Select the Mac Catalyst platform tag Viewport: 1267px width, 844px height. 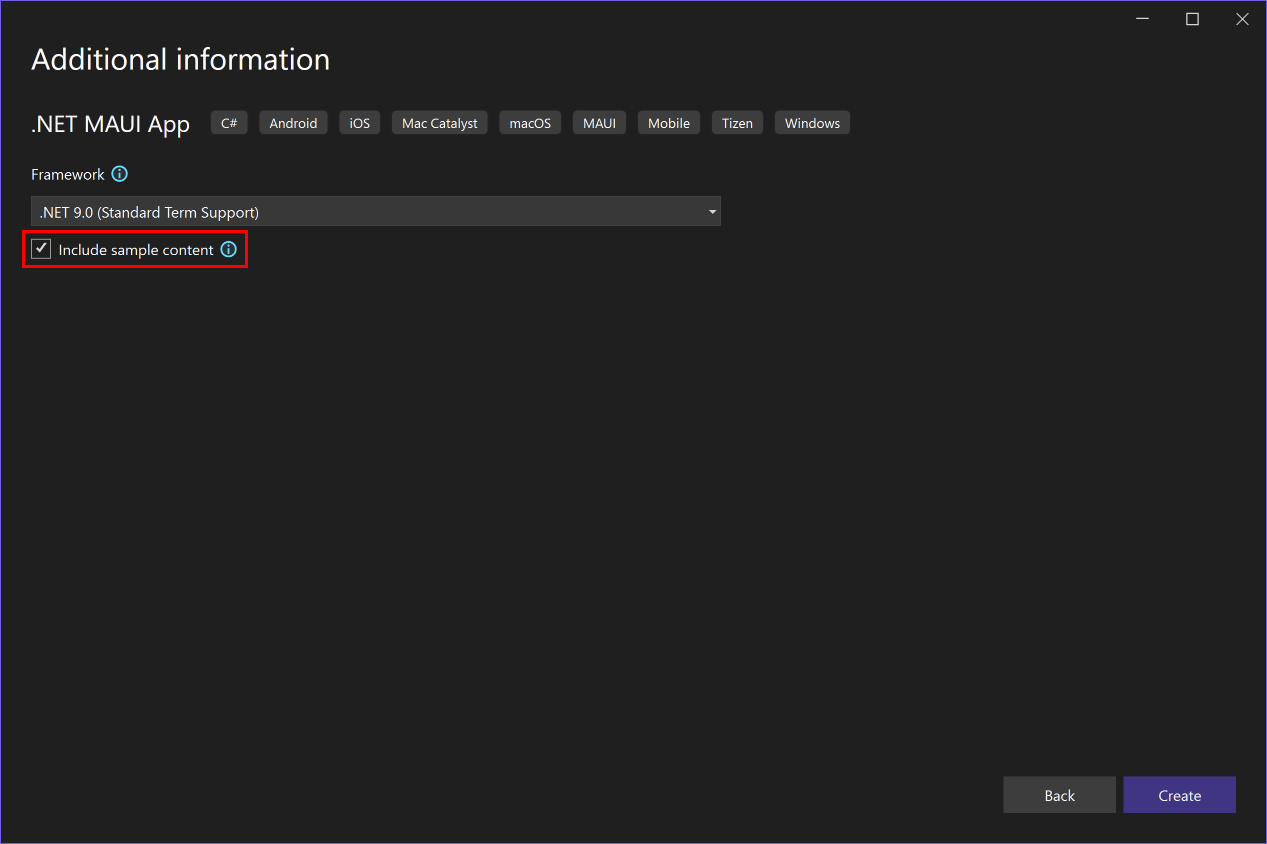(x=439, y=122)
